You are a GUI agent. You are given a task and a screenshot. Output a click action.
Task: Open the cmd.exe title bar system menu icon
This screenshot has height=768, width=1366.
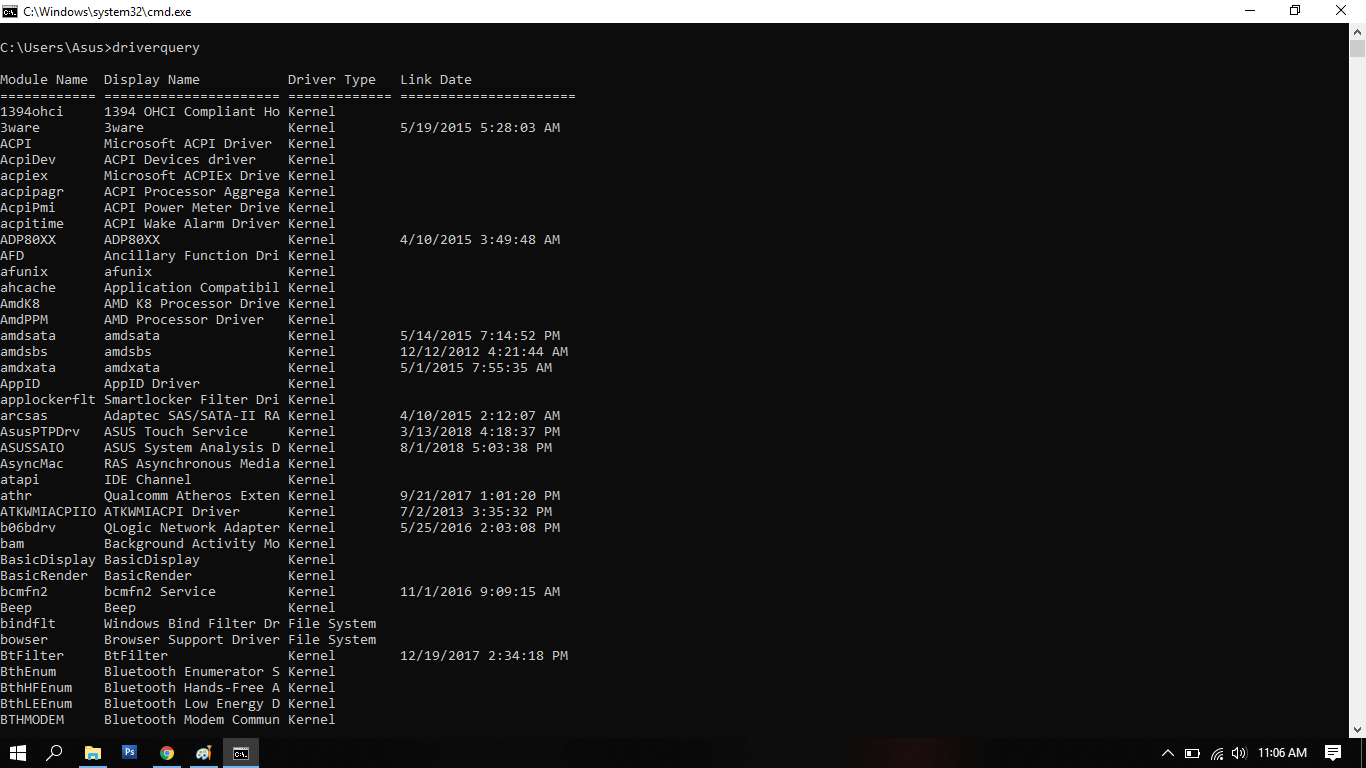pyautogui.click(x=10, y=11)
